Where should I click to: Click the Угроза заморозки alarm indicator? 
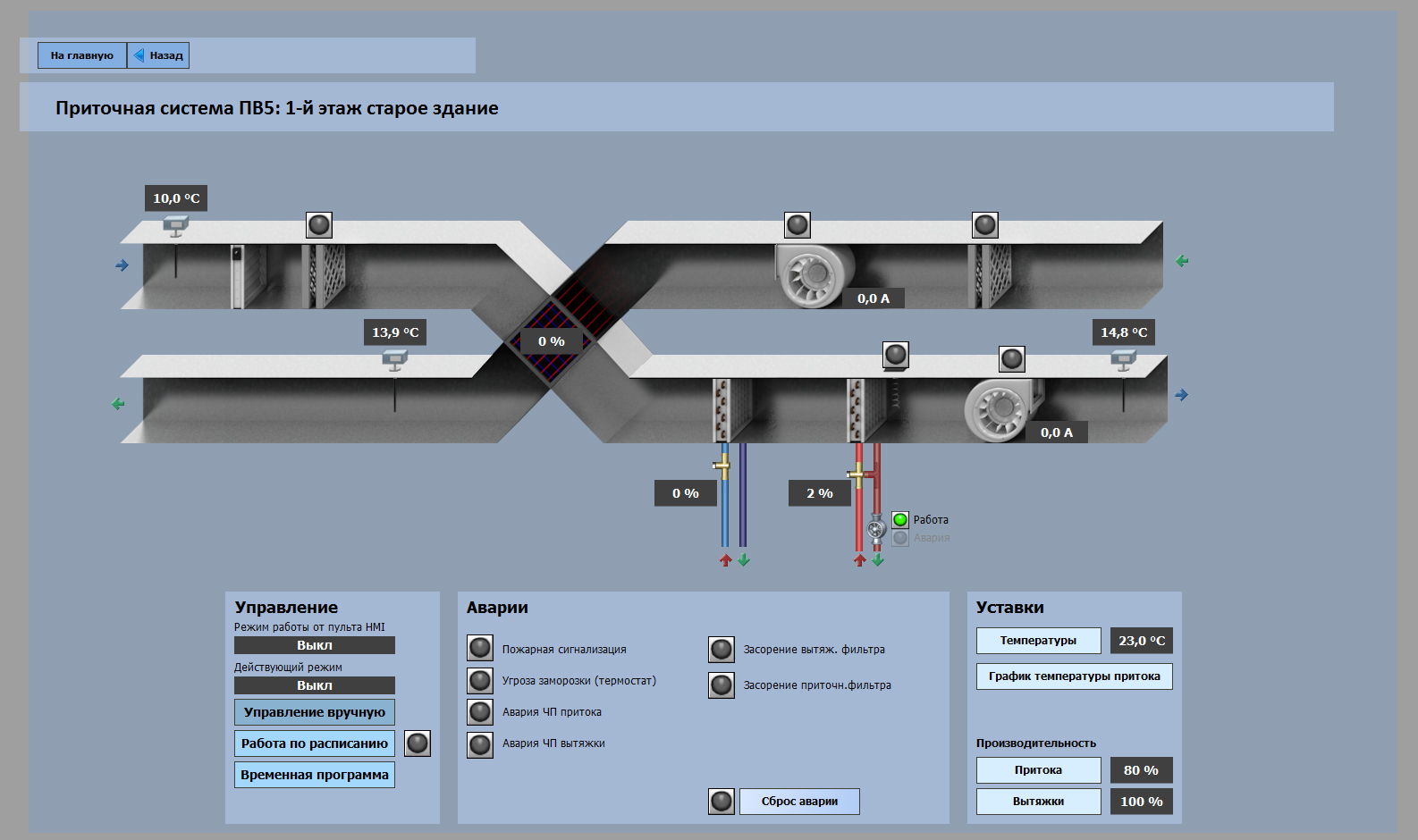pyautogui.click(x=480, y=681)
